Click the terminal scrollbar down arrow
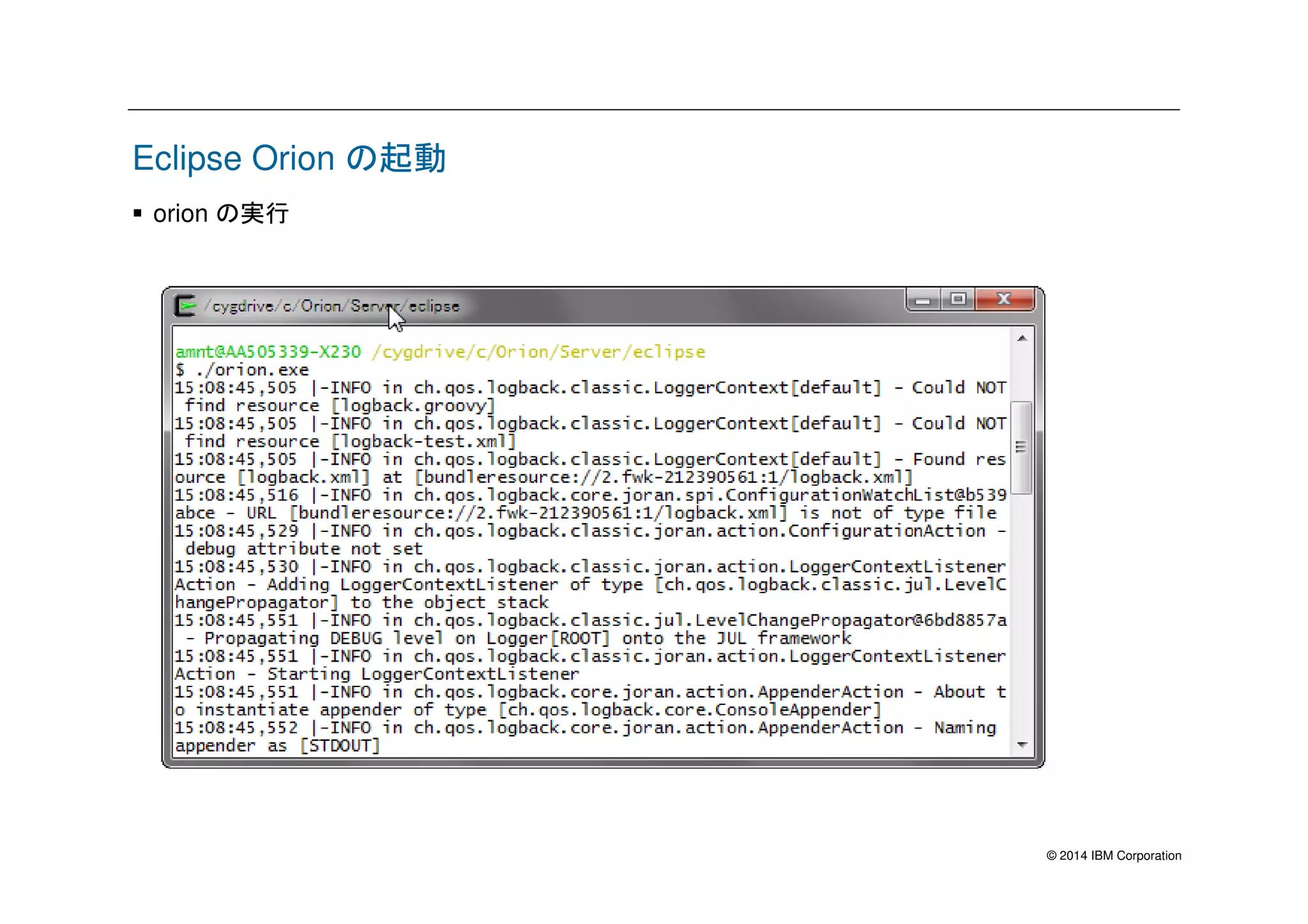The image size is (1308, 924). pos(1022,745)
